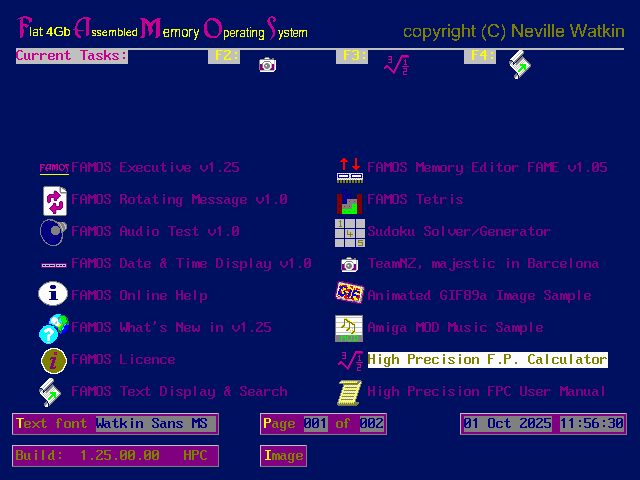Viewport: 640px width, 480px height.
Task: Open the FAMOS Memory Editor icon
Action: tap(349, 168)
